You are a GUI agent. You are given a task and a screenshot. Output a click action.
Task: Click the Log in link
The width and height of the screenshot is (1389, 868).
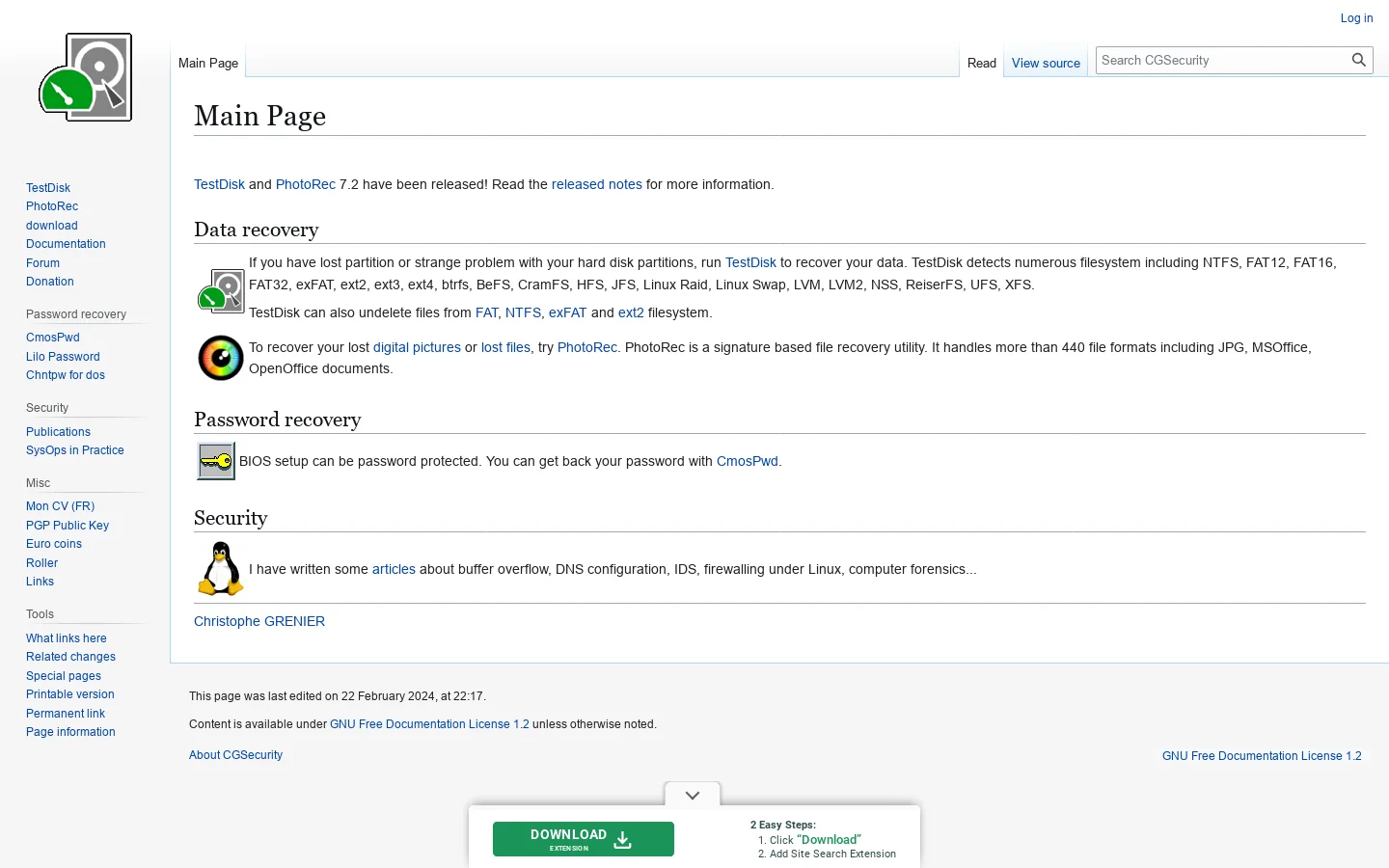tap(1356, 18)
